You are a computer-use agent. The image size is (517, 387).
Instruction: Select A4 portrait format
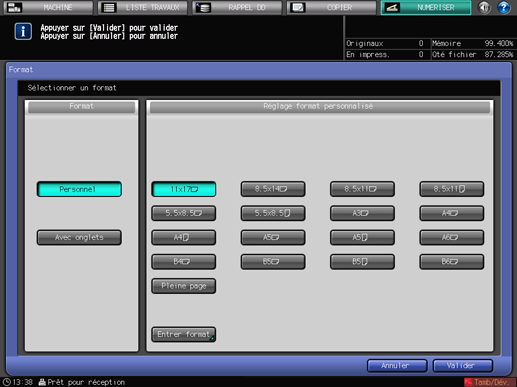(x=184, y=237)
